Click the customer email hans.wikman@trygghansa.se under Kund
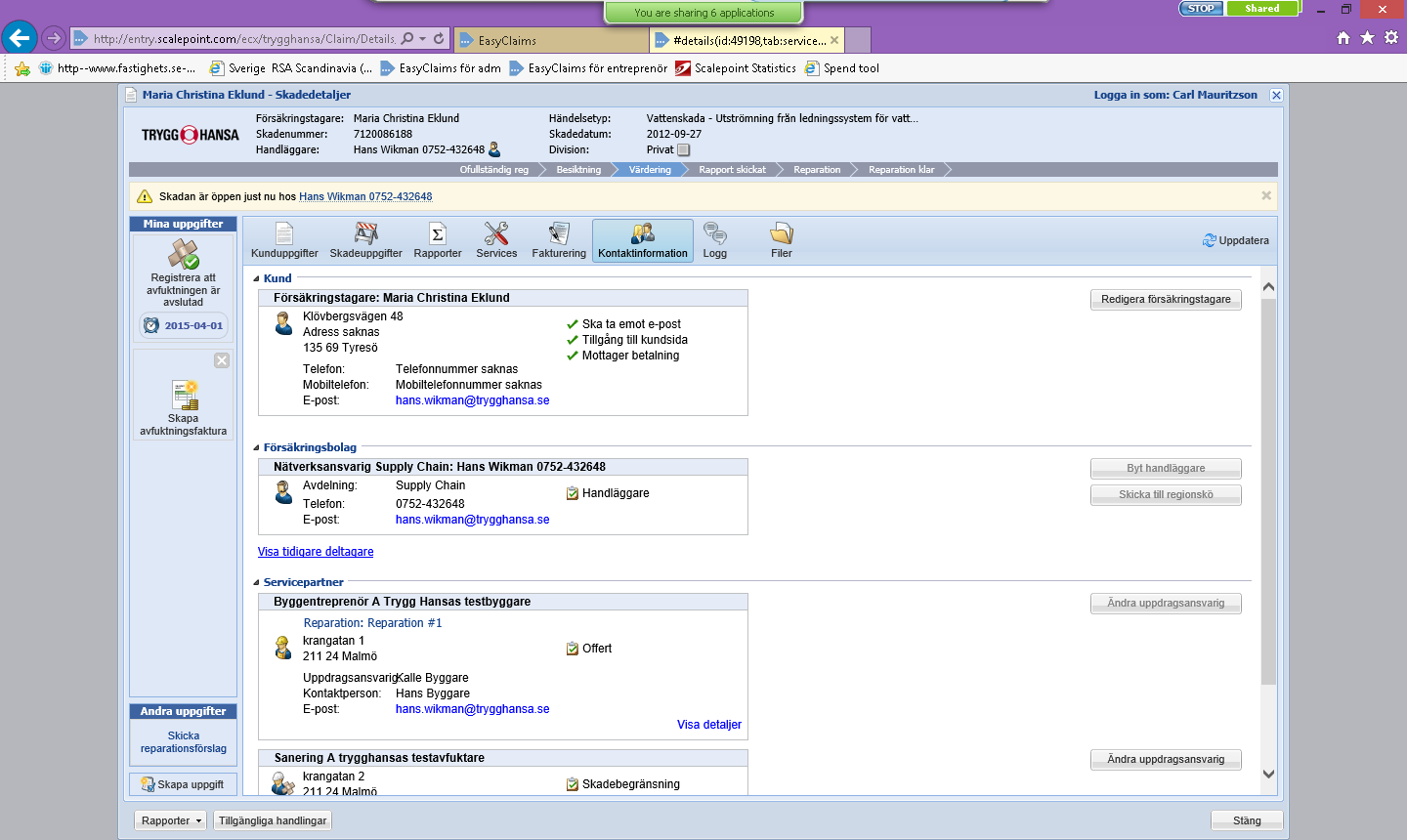This screenshot has width=1407, height=840. (x=472, y=400)
